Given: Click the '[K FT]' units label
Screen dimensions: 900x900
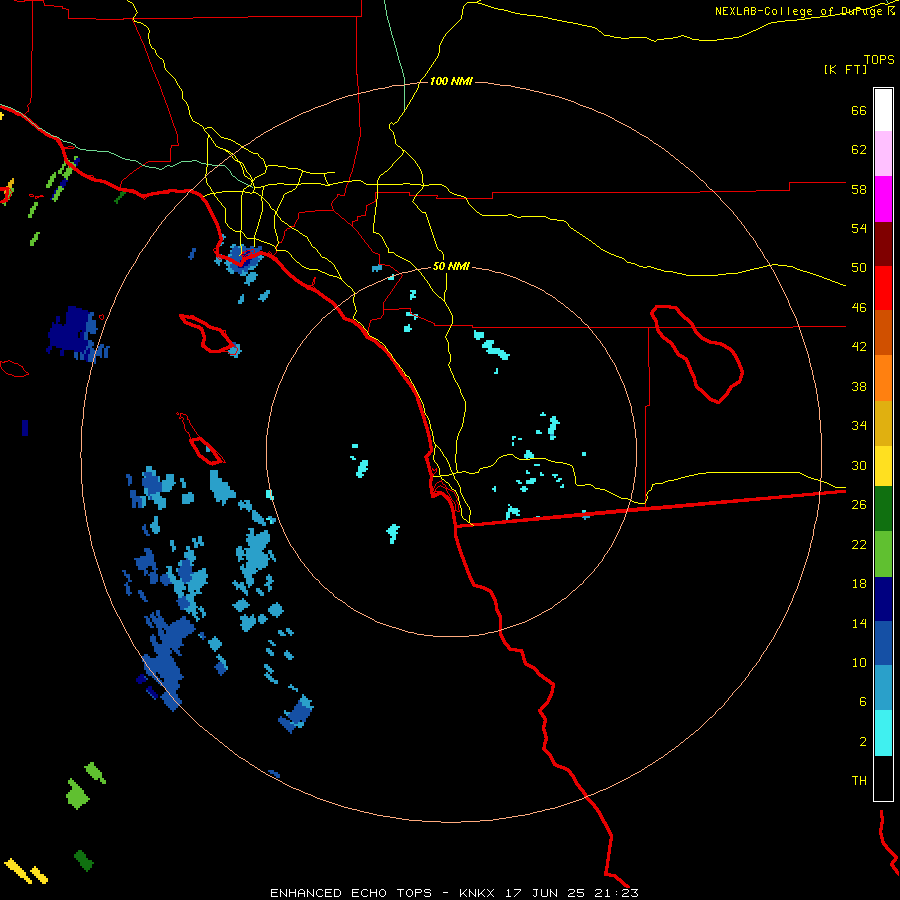Looking at the screenshot, I should tap(845, 70).
